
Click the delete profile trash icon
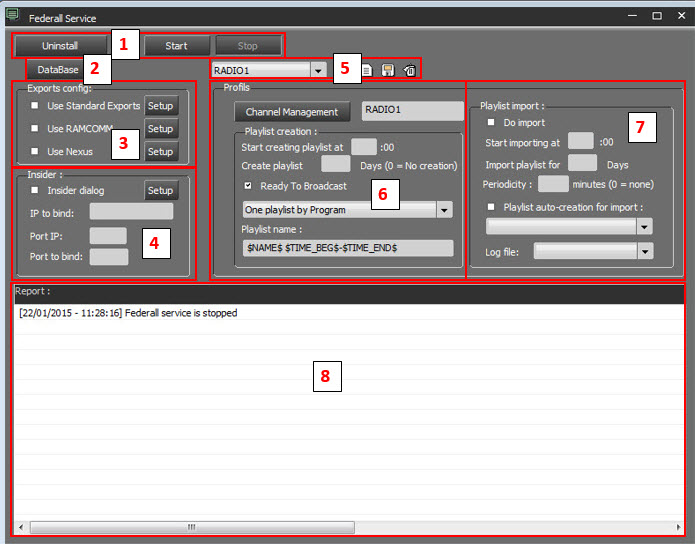pos(409,71)
